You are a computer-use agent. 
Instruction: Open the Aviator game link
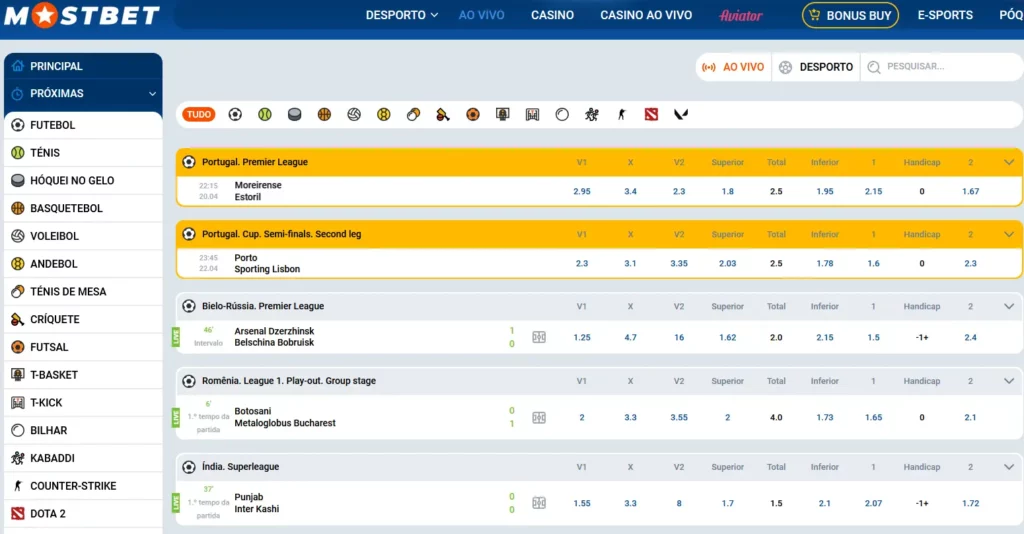click(741, 15)
